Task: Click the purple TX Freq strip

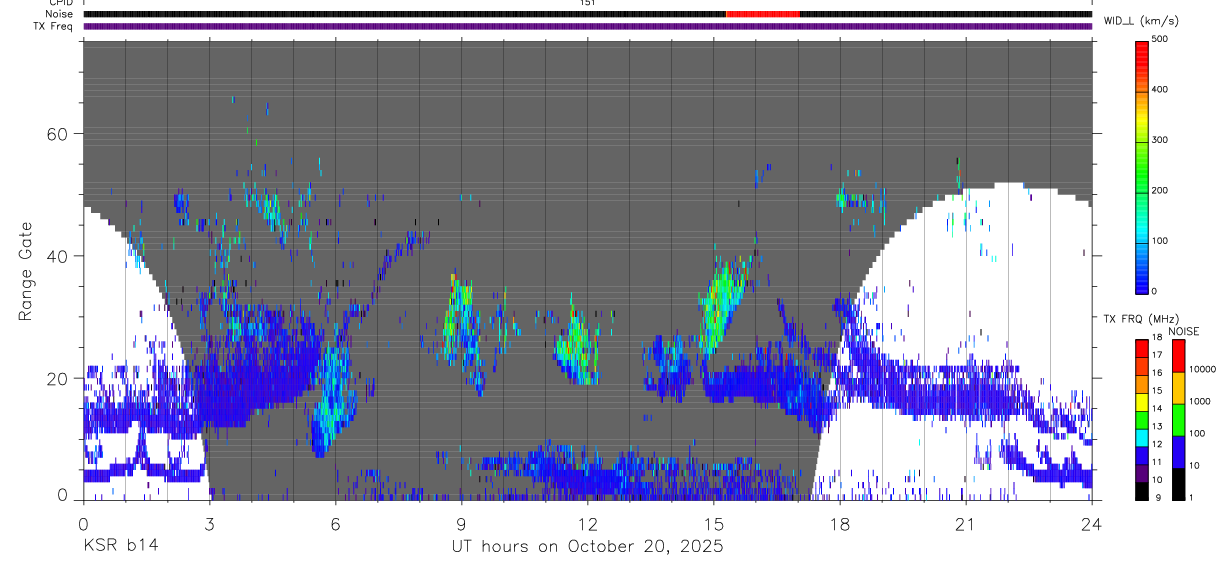Action: point(587,26)
